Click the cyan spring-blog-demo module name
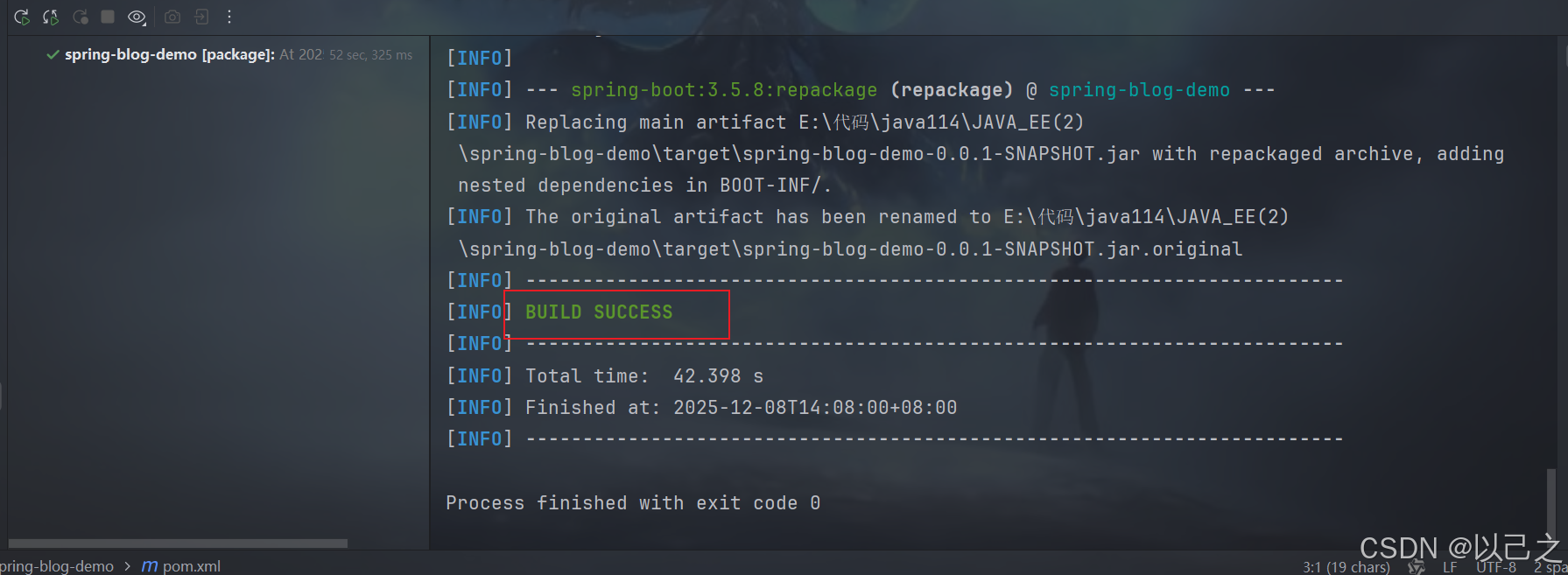This screenshot has height=575, width=1568. tap(1139, 90)
